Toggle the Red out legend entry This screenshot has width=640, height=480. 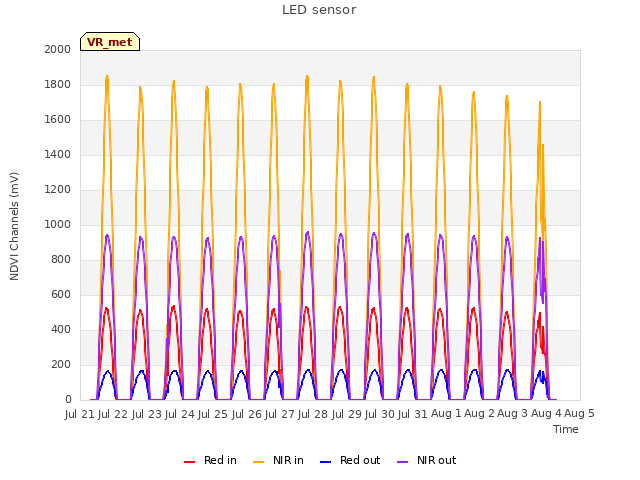(x=350, y=460)
